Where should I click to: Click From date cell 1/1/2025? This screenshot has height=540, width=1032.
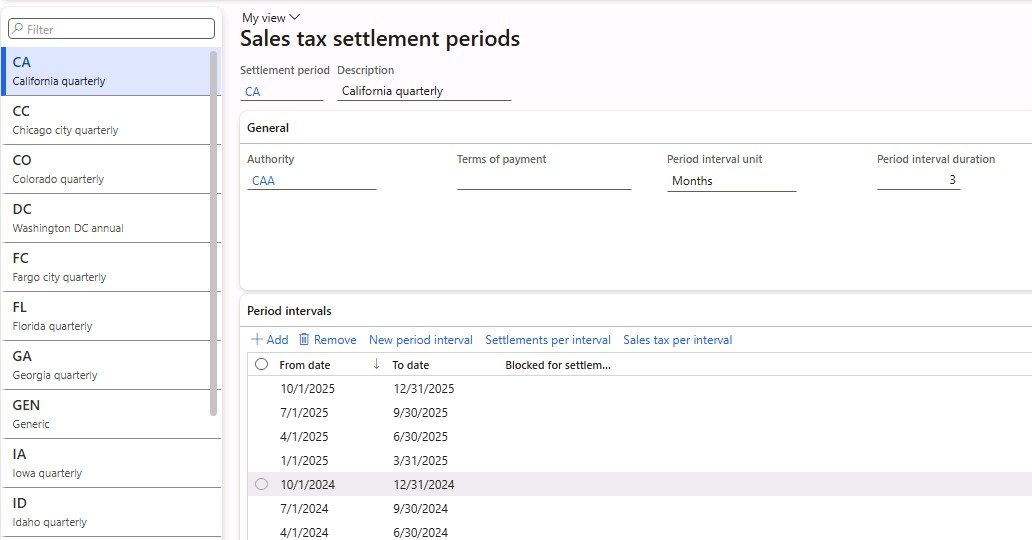pyautogui.click(x=304, y=460)
